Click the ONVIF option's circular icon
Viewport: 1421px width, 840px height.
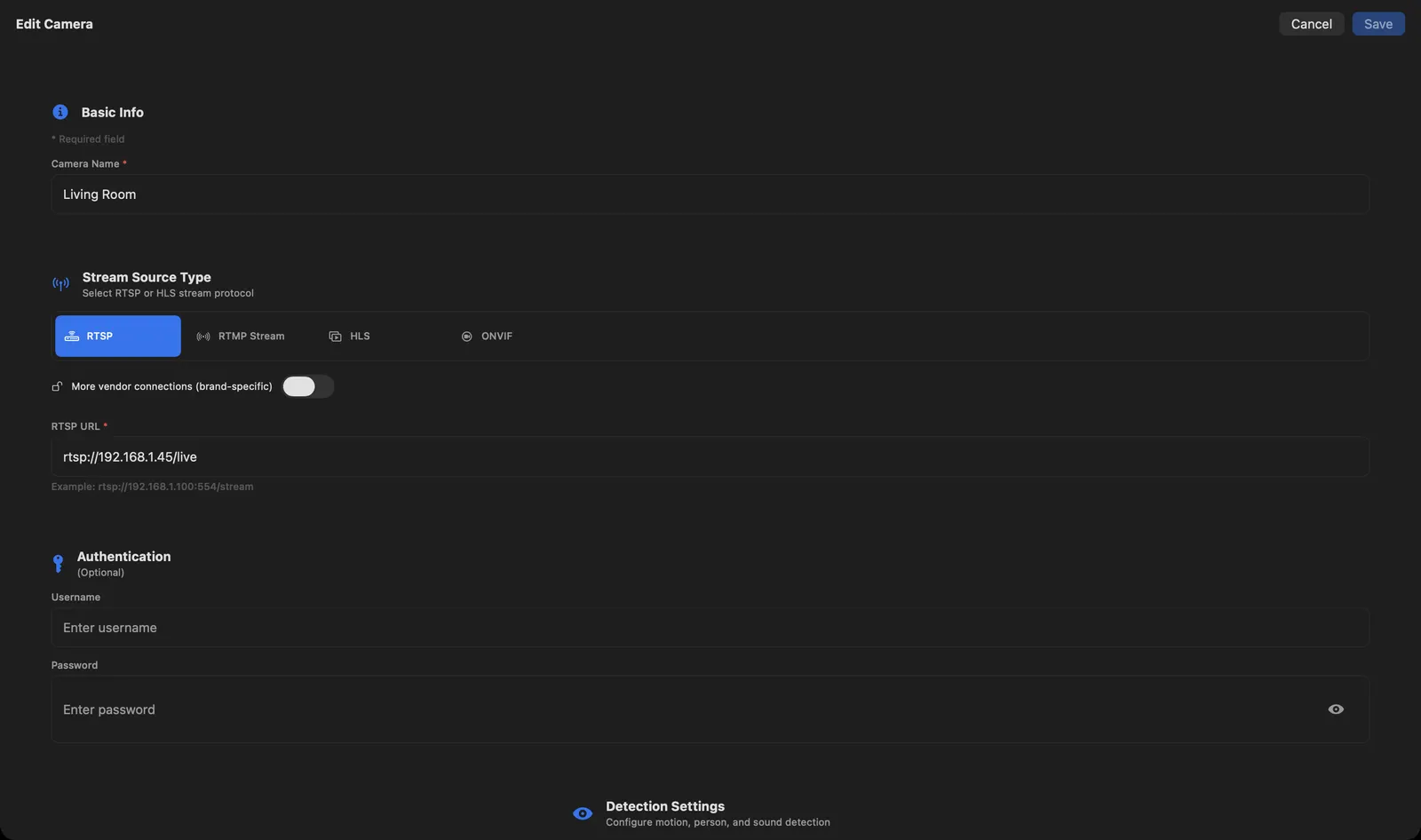(x=466, y=337)
